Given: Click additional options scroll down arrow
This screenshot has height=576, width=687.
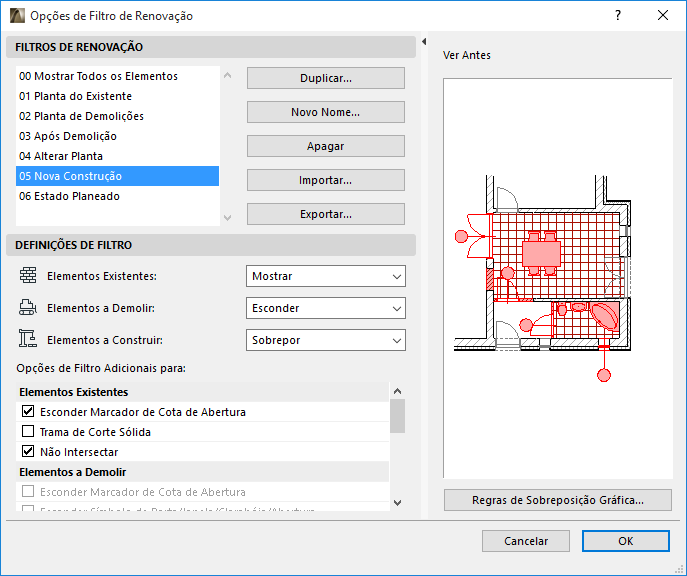Looking at the screenshot, I should pyautogui.click(x=397, y=502).
